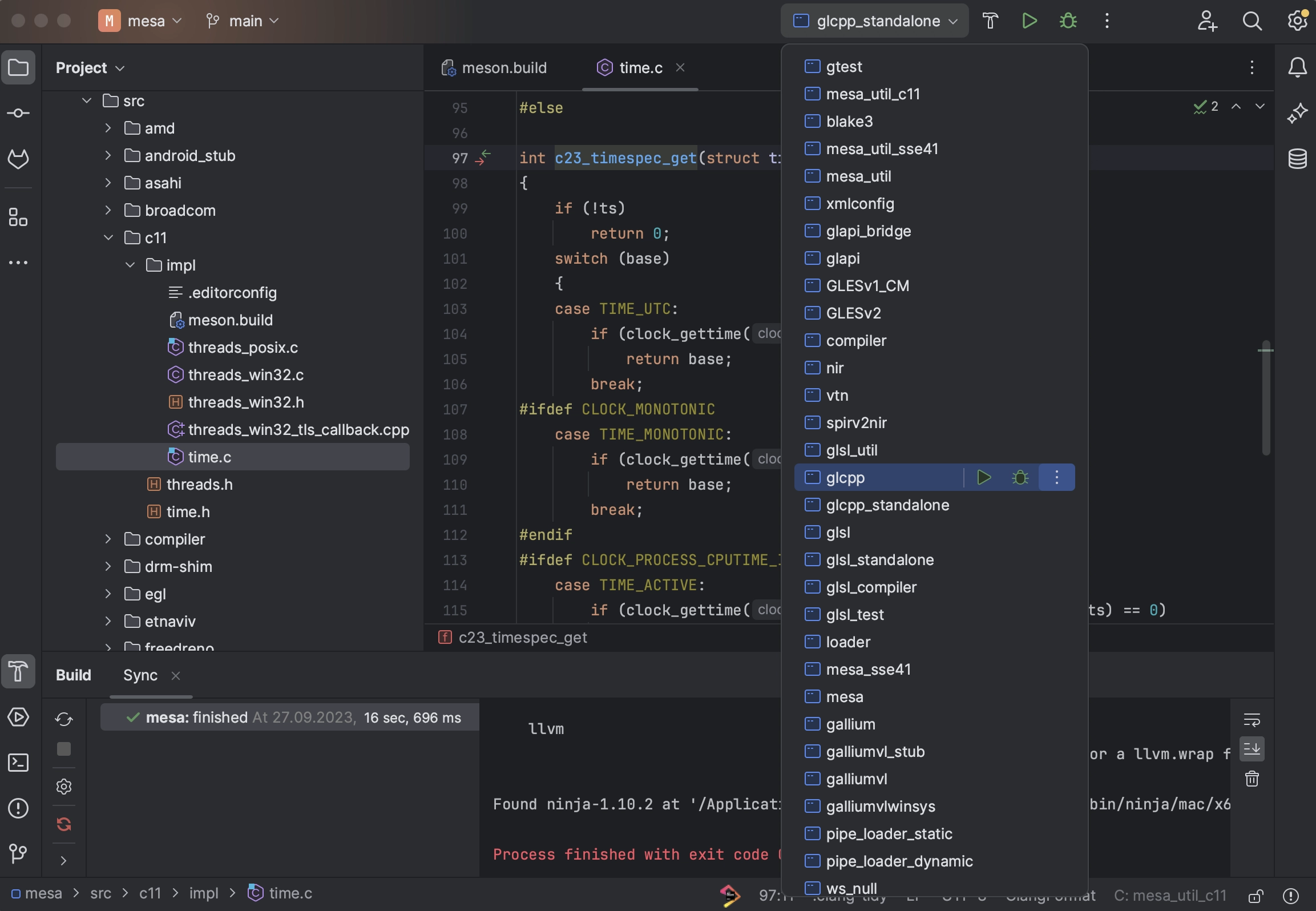Expand the broadcom folder
The width and height of the screenshot is (1316, 911).
point(108,210)
